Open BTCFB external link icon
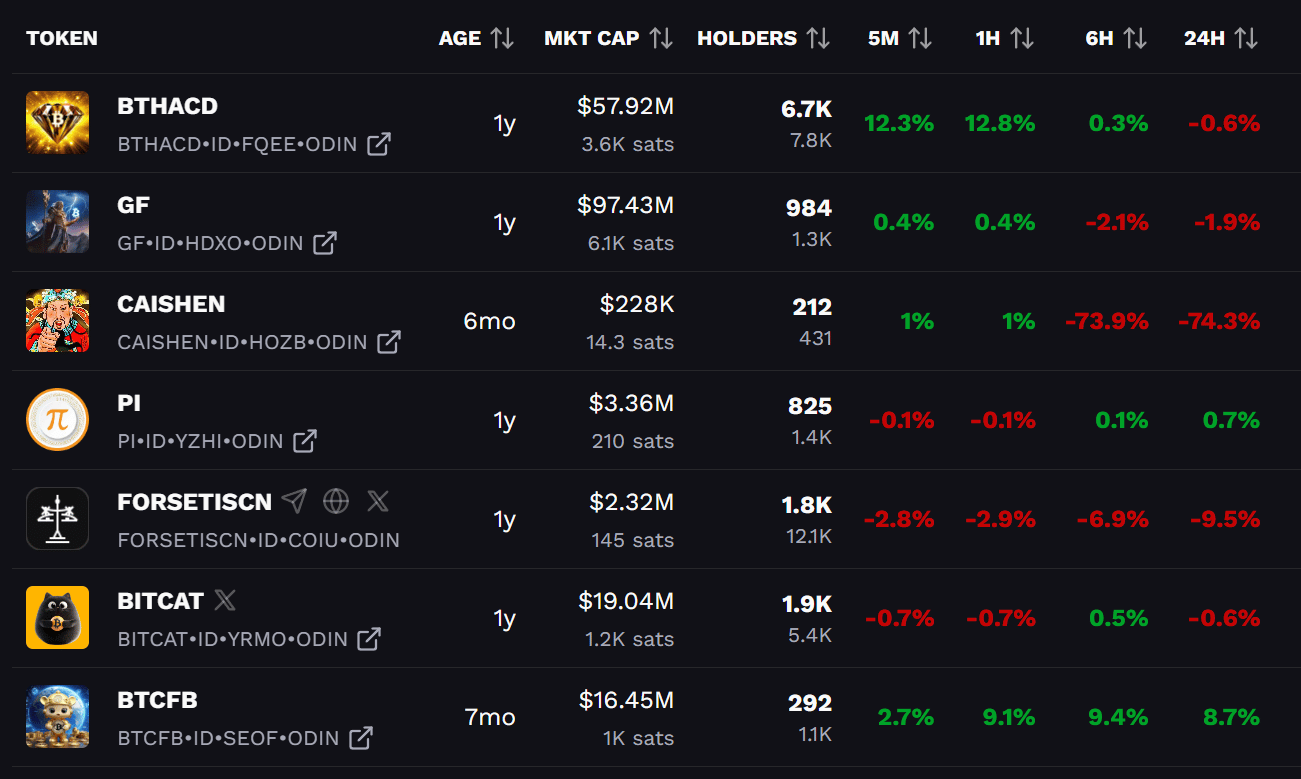The height and width of the screenshot is (779, 1301). click(x=361, y=738)
